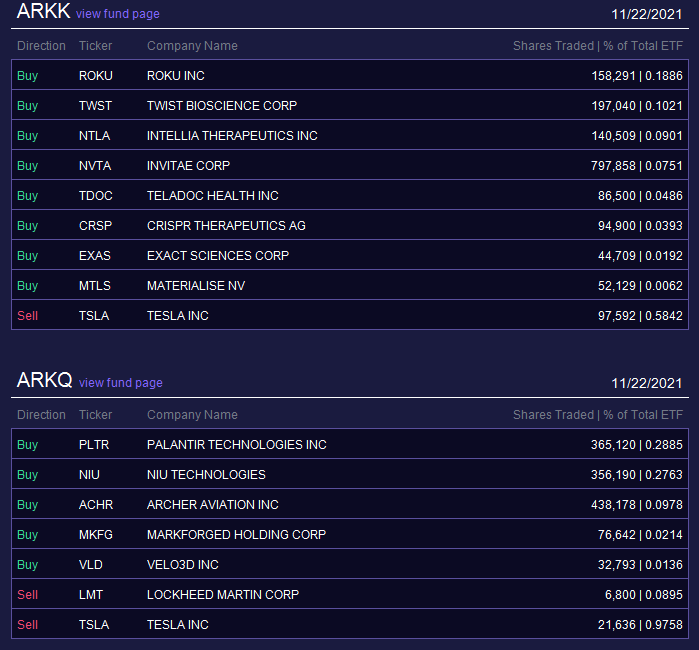Click ARKQ table Company Name column header
This screenshot has height=650, width=699.
click(x=192, y=415)
